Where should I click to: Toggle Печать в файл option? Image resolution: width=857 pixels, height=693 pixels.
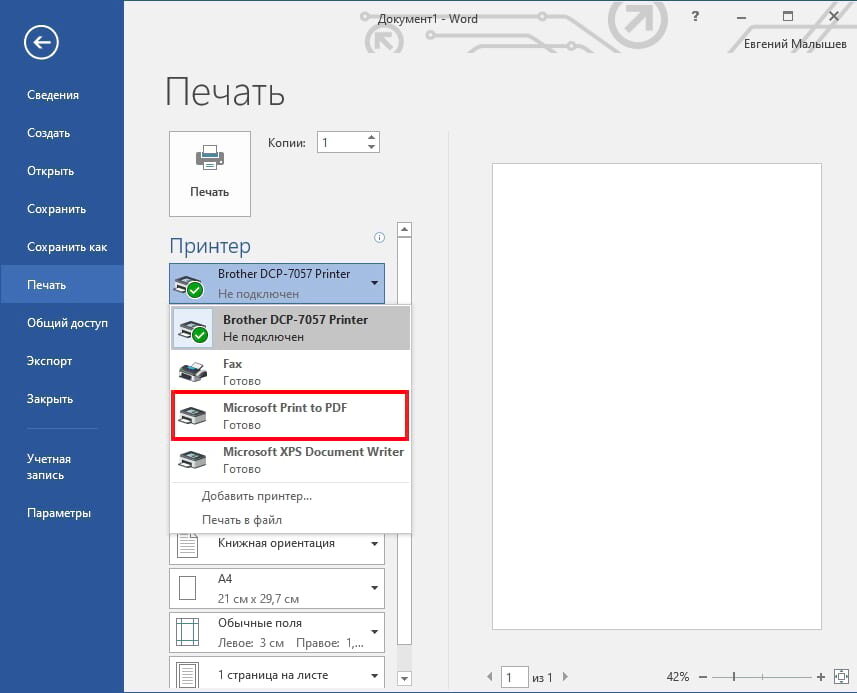[x=242, y=520]
